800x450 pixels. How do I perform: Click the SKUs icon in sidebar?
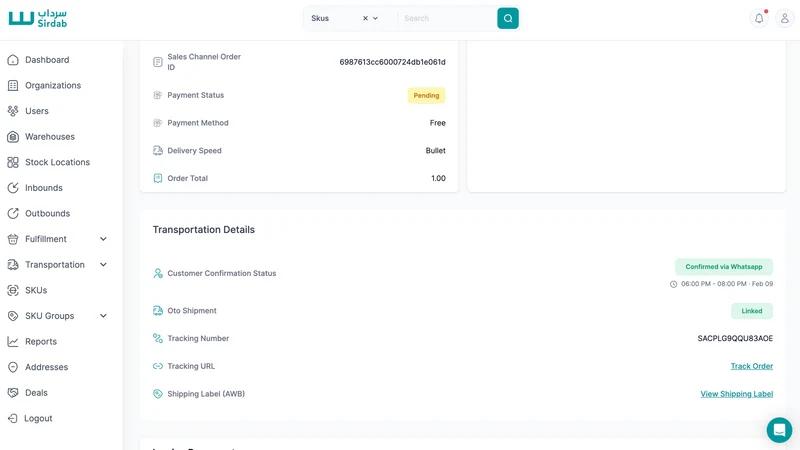[13, 290]
